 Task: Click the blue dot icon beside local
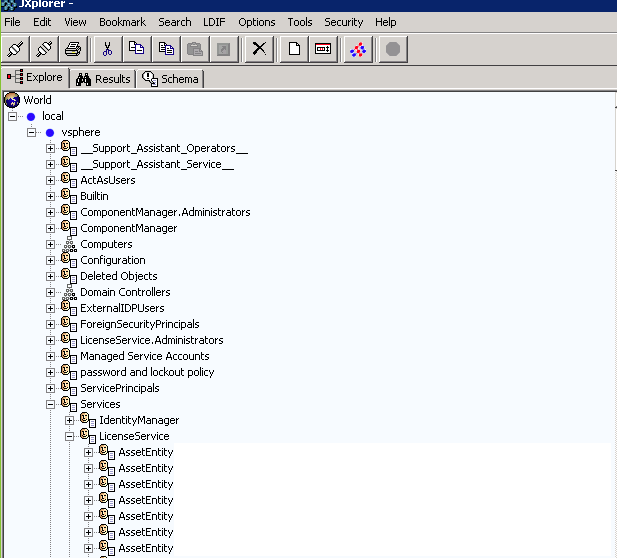click(x=31, y=116)
